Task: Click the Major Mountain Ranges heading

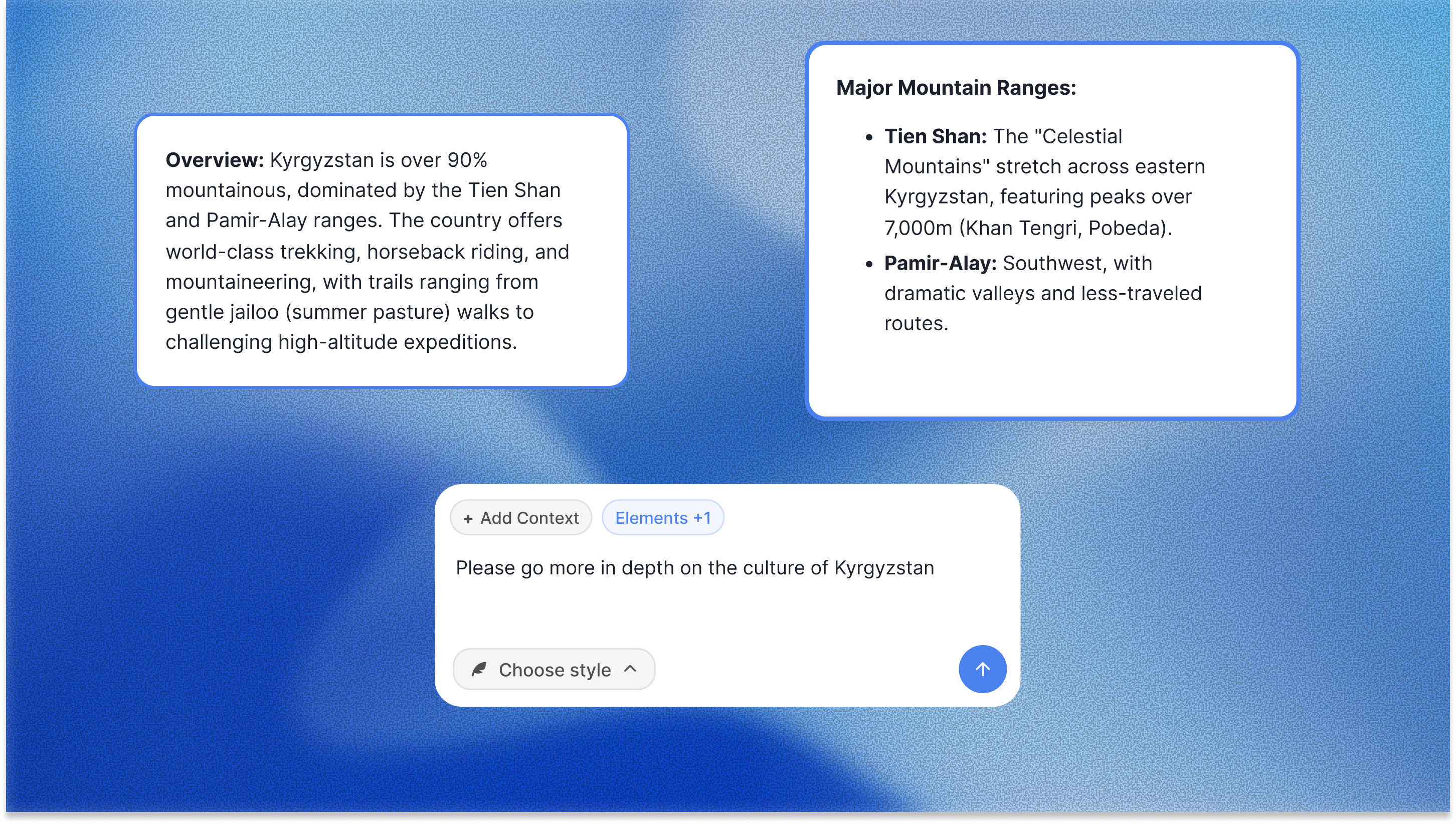Action: (956, 88)
